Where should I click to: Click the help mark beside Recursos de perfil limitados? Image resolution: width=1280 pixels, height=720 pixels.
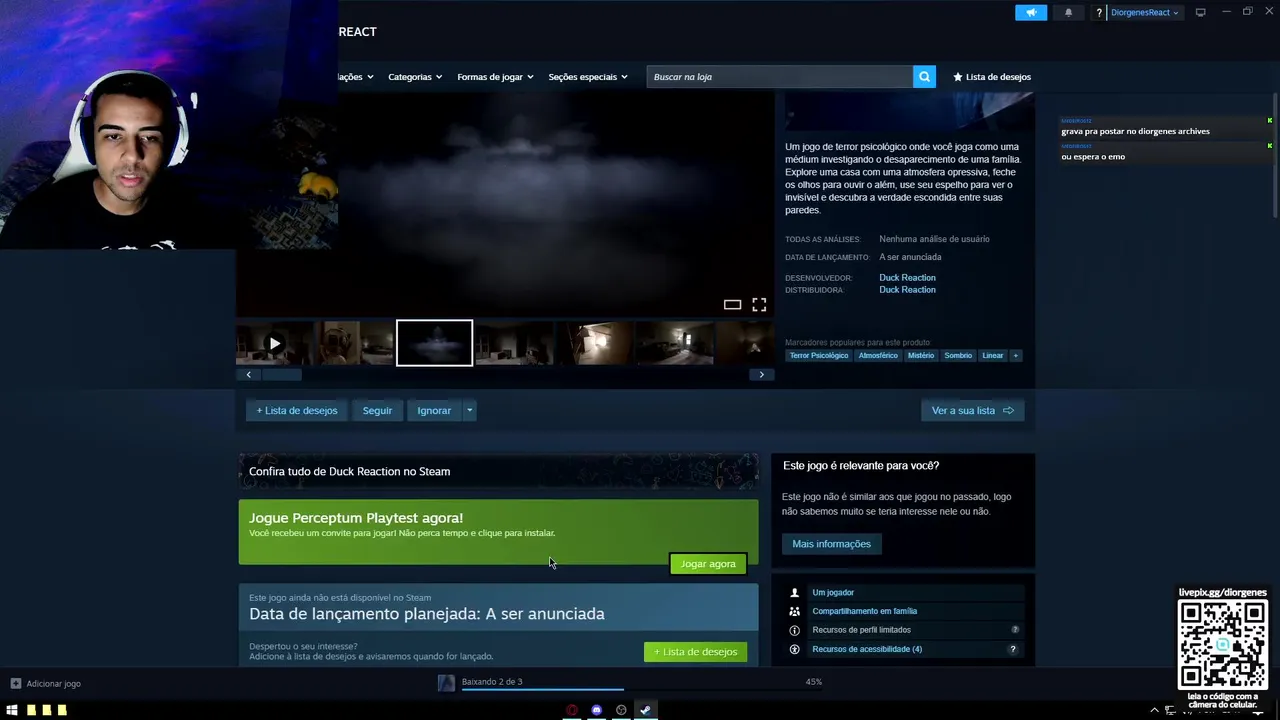[x=1015, y=630]
